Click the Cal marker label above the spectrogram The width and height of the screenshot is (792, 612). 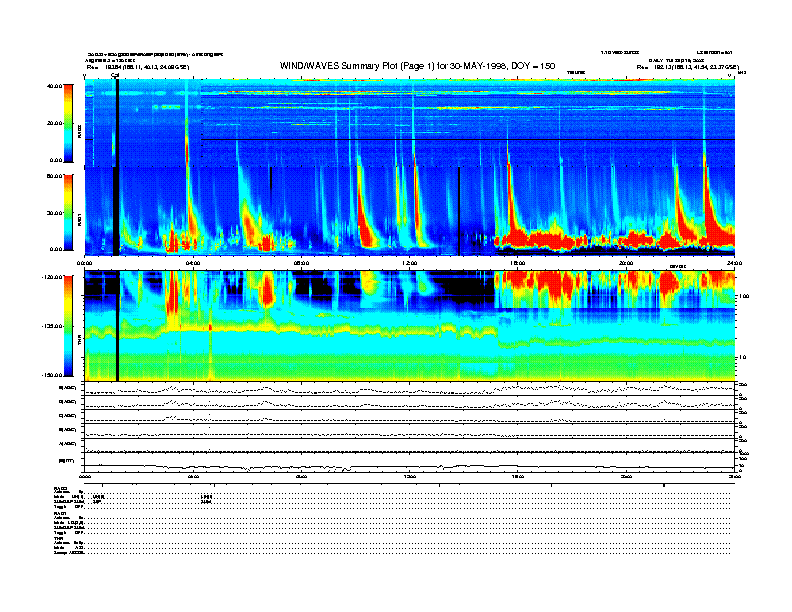coord(115,75)
